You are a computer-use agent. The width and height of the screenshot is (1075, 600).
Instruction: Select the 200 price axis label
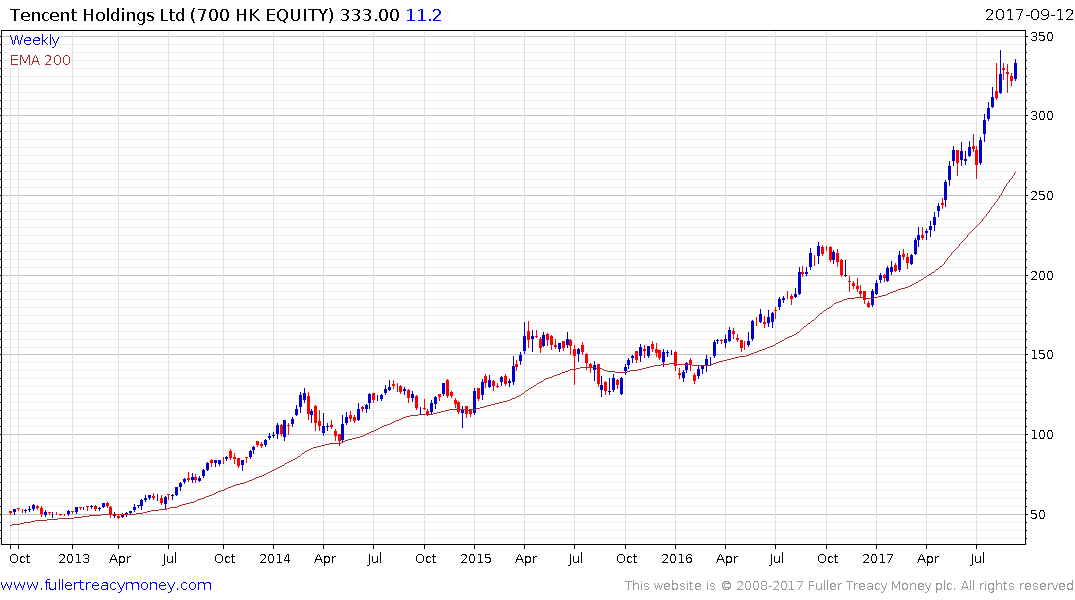click(1042, 275)
